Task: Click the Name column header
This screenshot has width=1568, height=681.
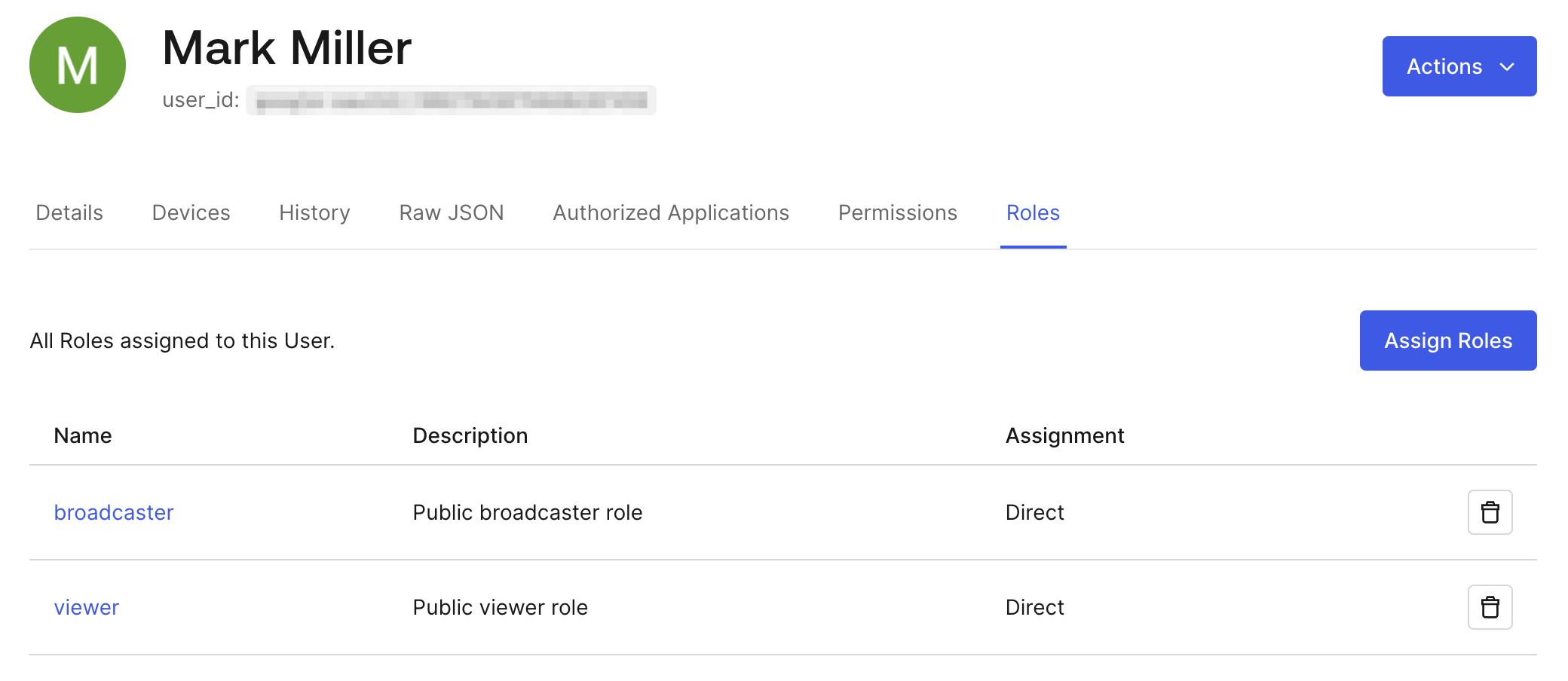Action: pyautogui.click(x=83, y=435)
